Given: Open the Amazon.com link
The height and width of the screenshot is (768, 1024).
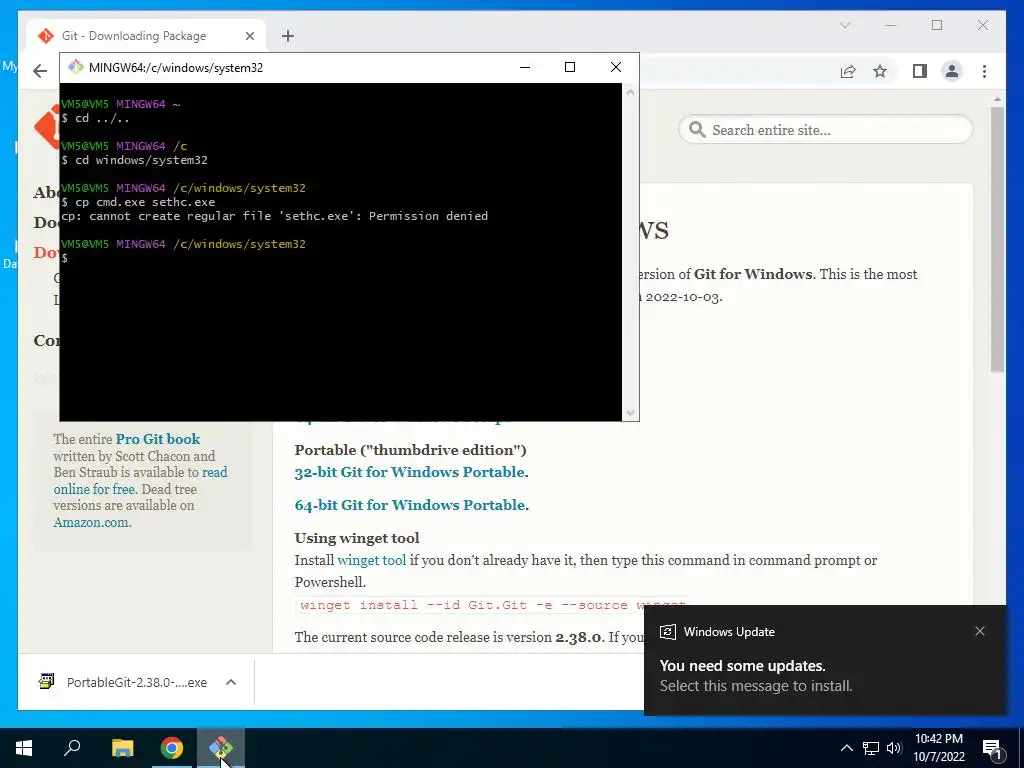Looking at the screenshot, I should click(x=92, y=522).
